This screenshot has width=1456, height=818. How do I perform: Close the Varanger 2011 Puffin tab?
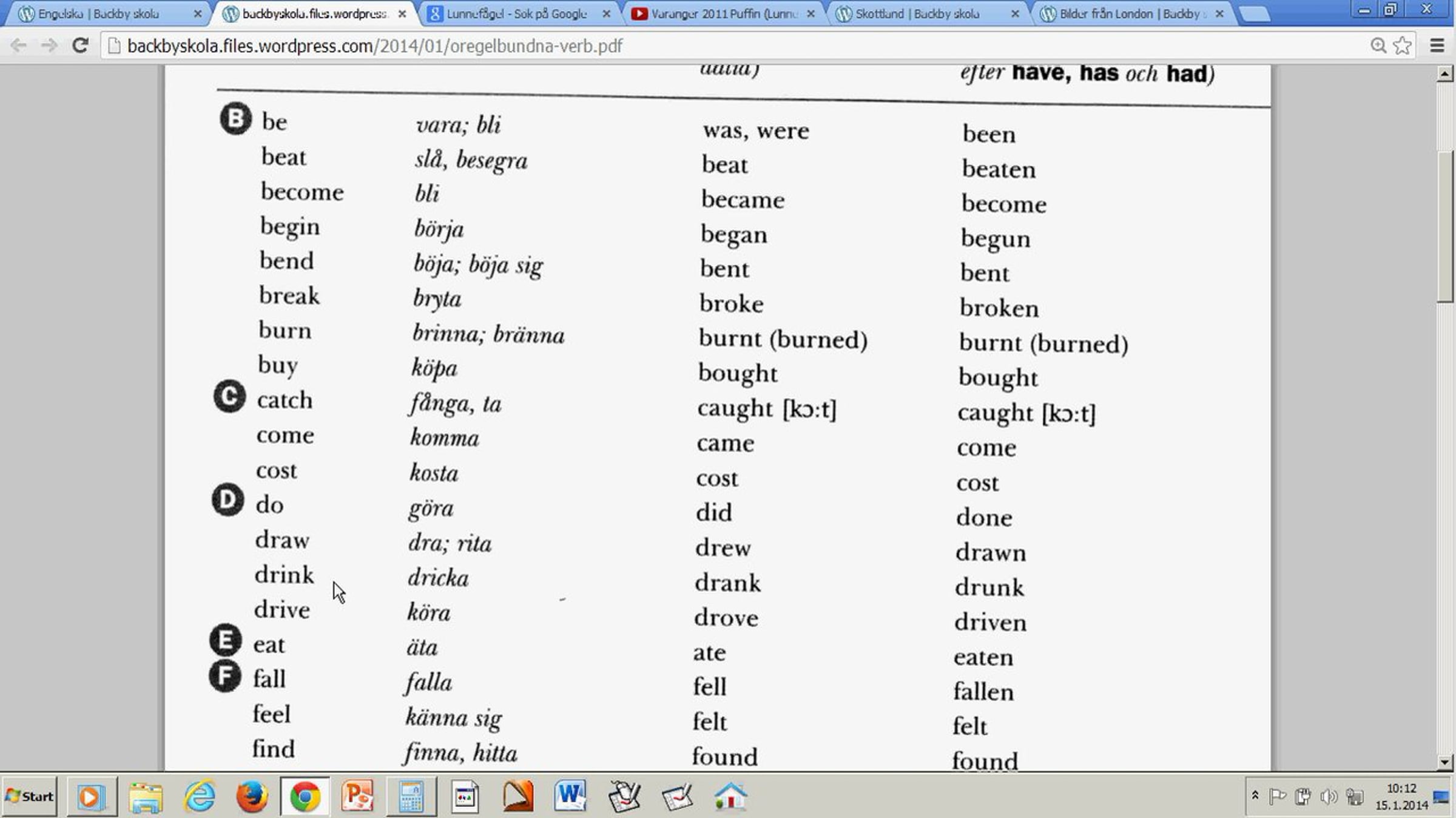pos(811,13)
